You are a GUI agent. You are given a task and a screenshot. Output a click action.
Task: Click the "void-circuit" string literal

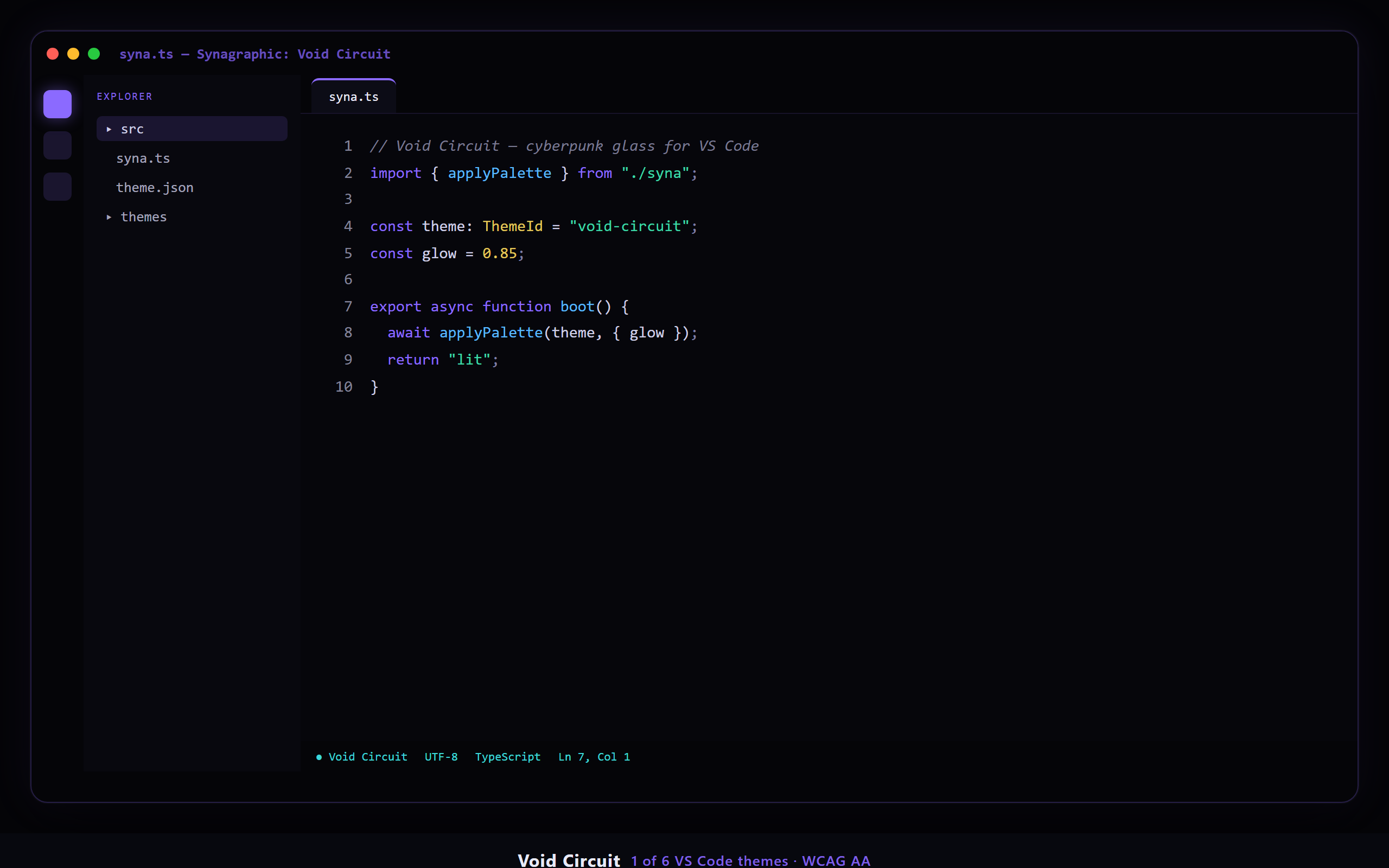(629, 226)
